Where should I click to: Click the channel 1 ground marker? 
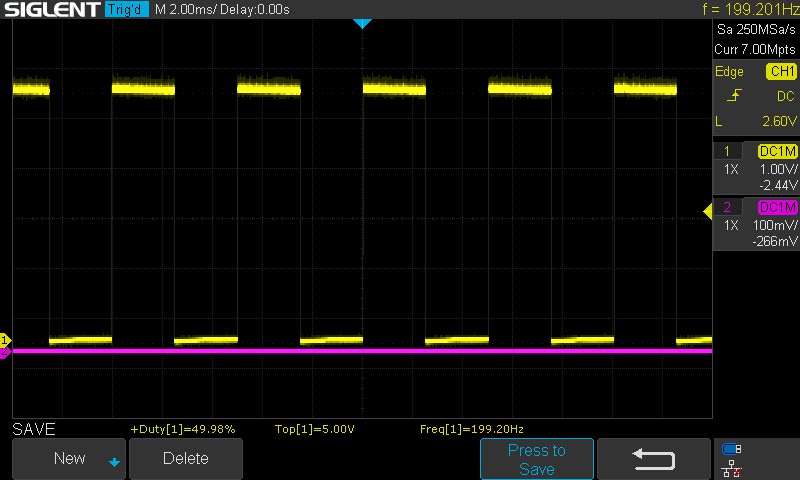tap(5, 340)
